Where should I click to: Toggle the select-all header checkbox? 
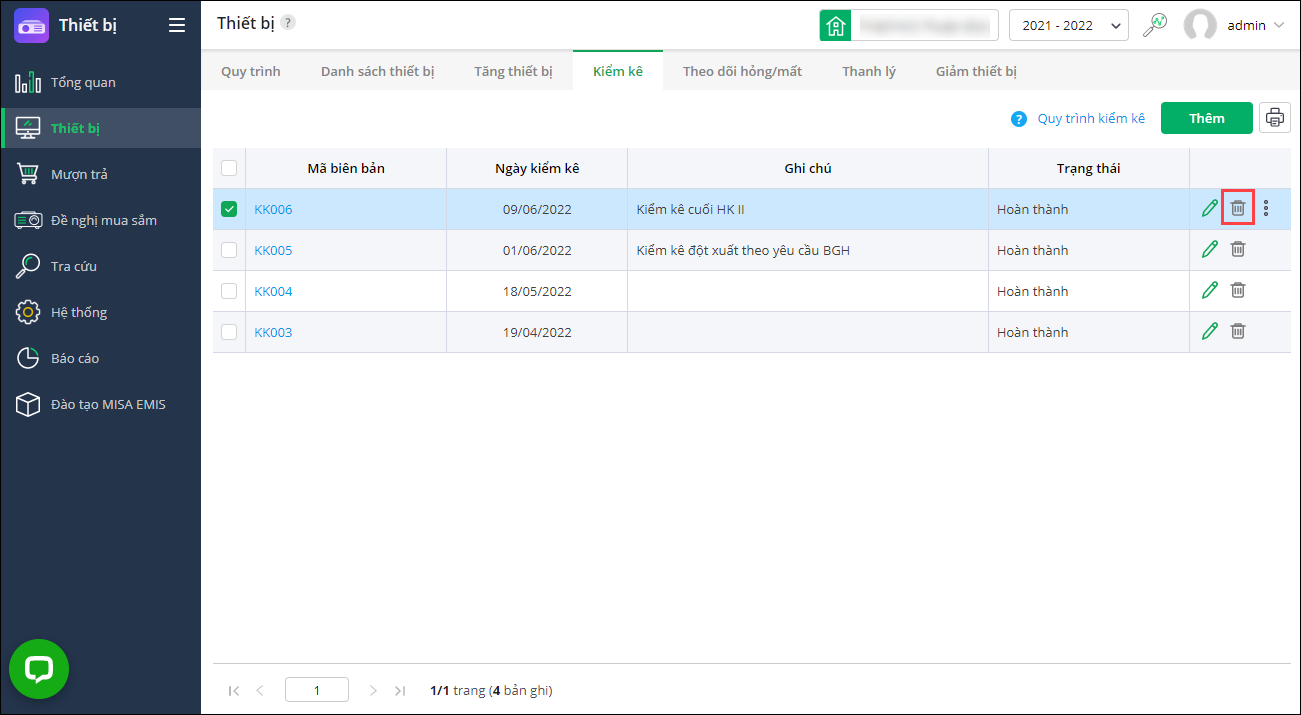point(229,168)
